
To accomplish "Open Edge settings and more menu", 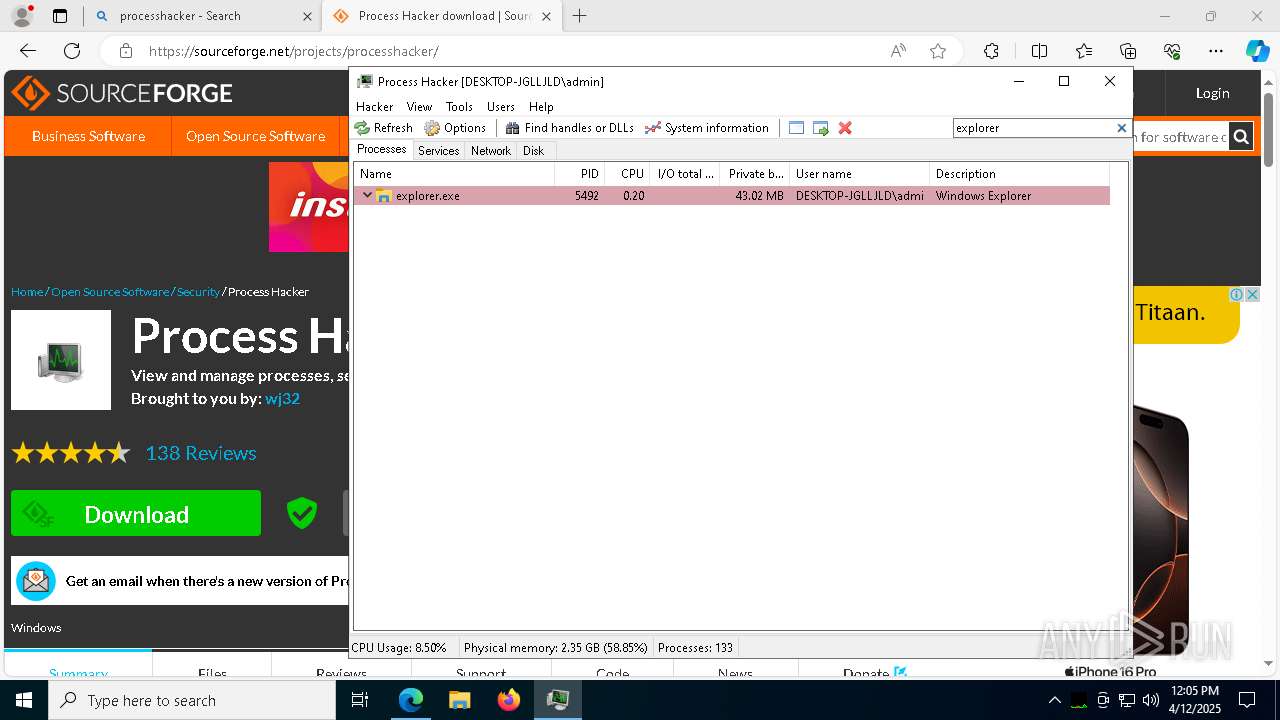I will coord(1215,51).
